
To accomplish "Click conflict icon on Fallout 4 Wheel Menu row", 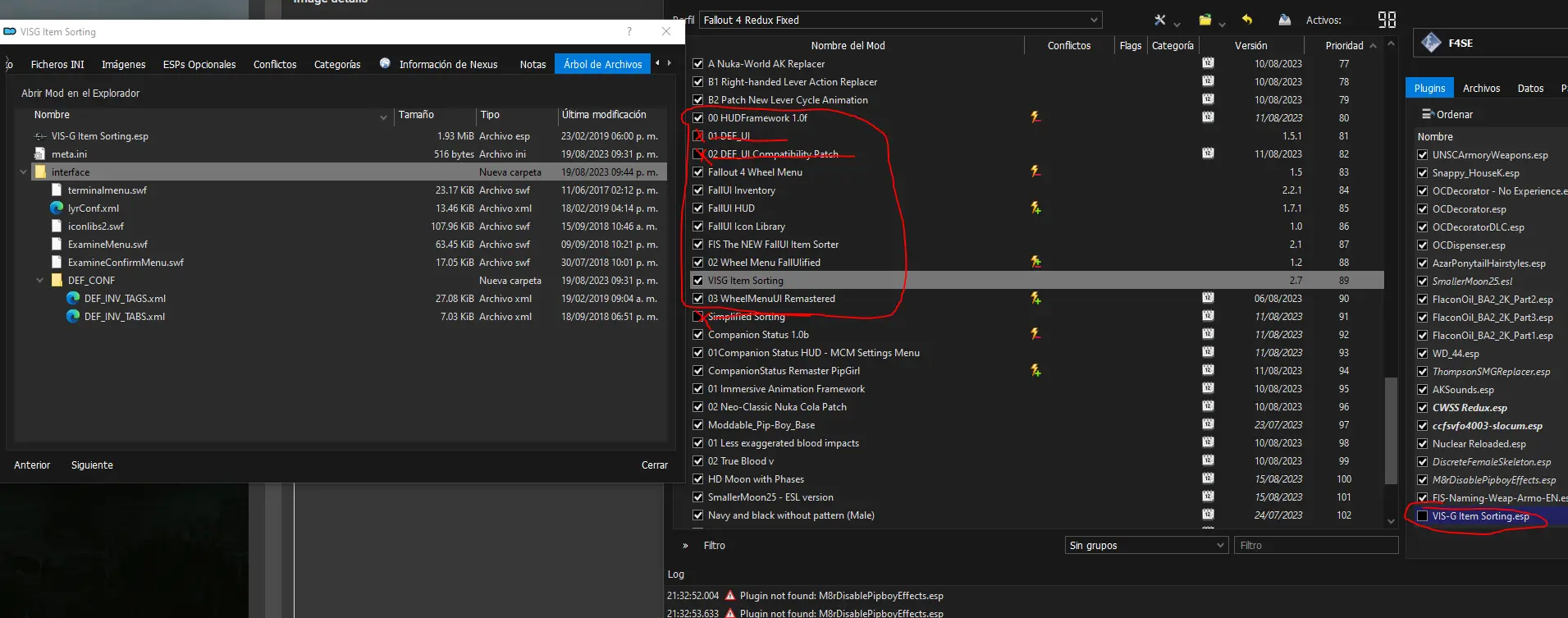I will click(1035, 172).
